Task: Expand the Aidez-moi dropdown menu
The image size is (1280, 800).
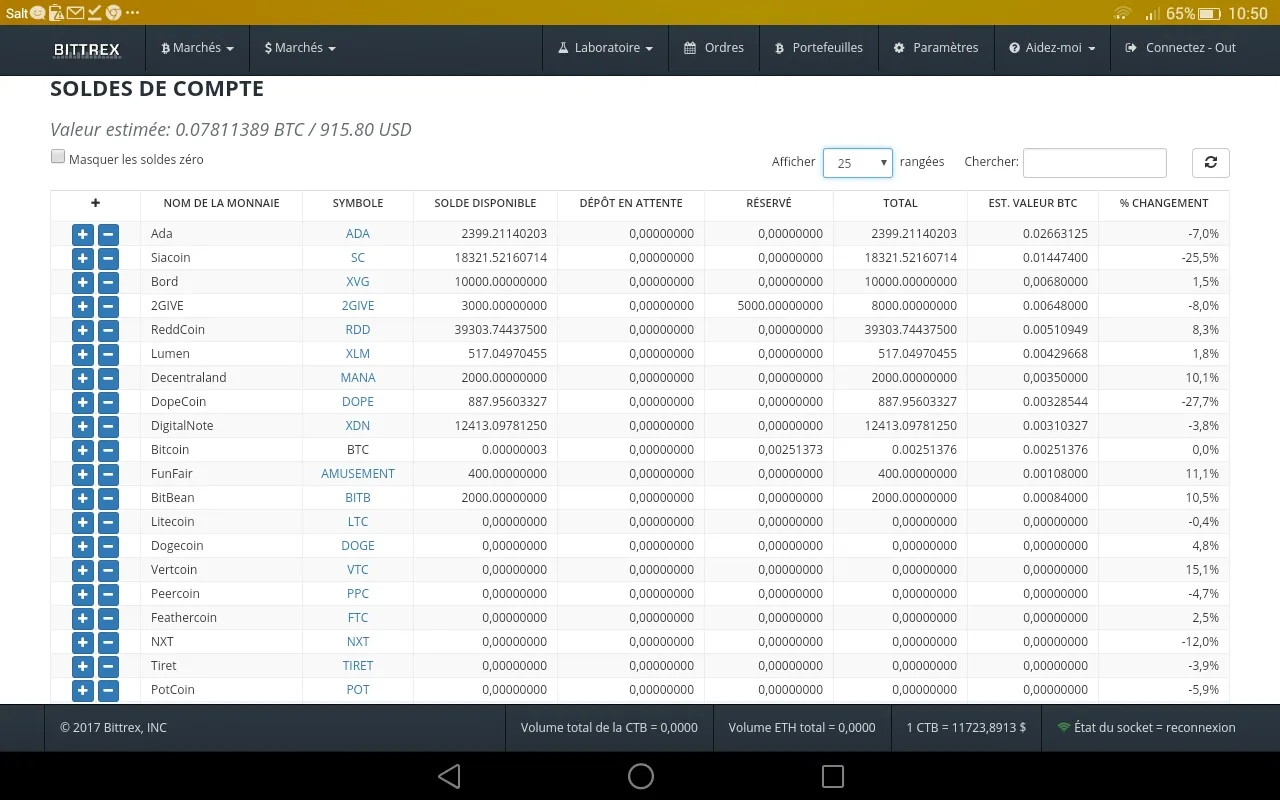Action: pyautogui.click(x=1052, y=48)
